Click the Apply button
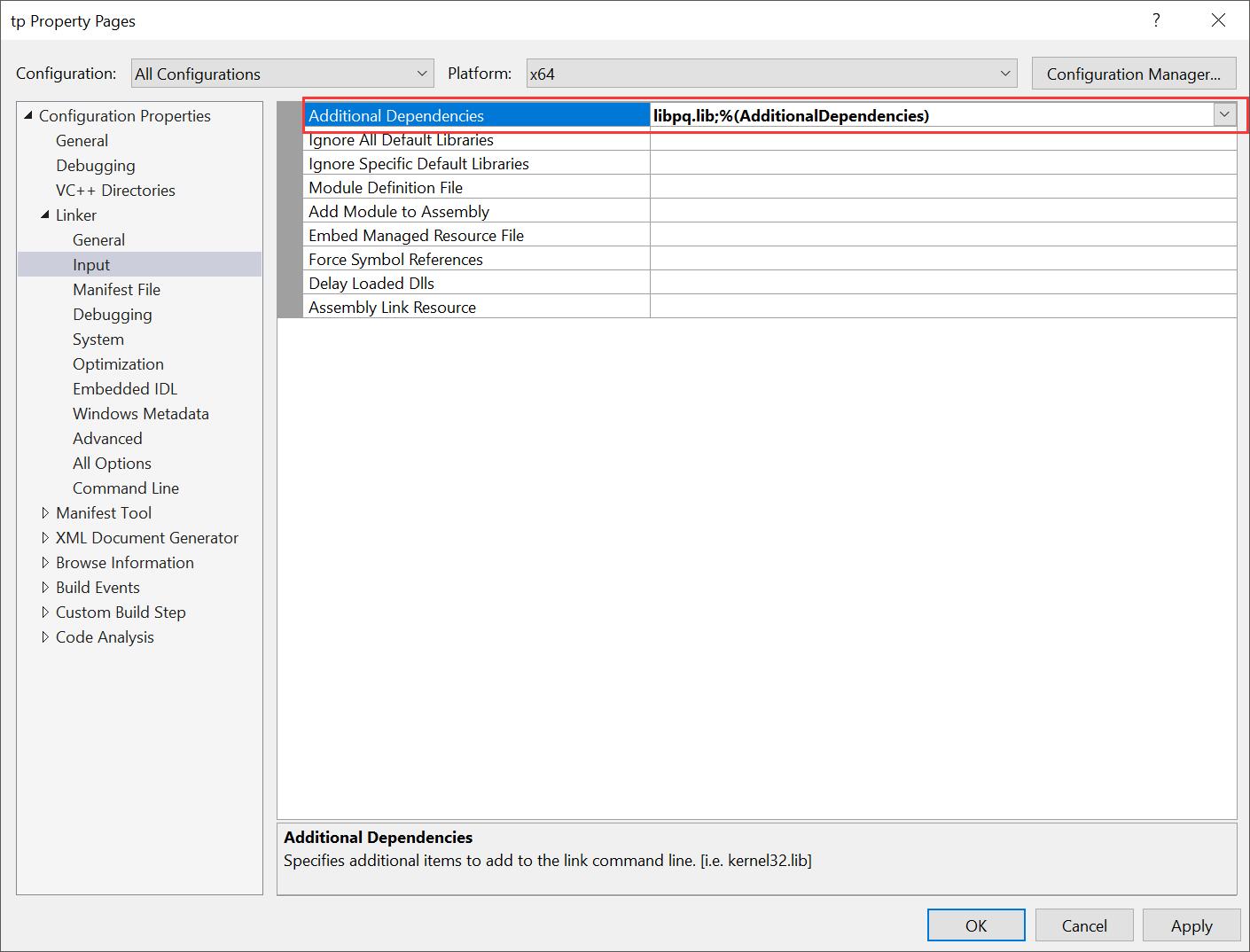1250x952 pixels. [x=1191, y=925]
